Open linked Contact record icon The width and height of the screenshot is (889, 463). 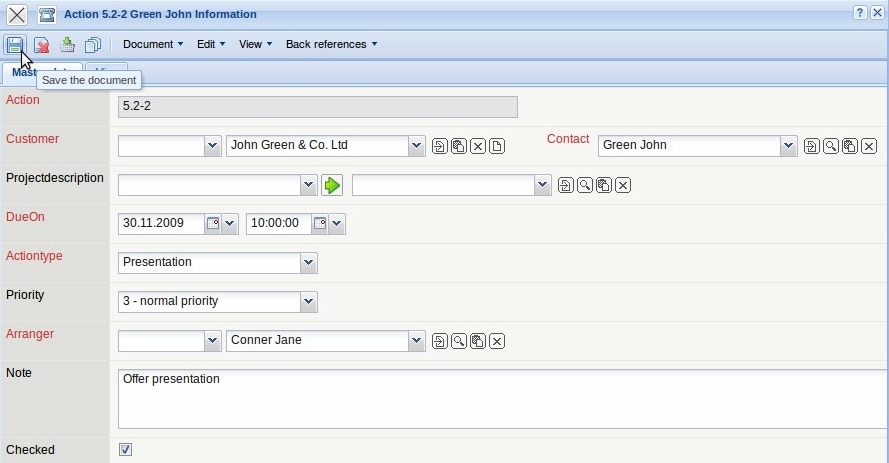click(811, 146)
